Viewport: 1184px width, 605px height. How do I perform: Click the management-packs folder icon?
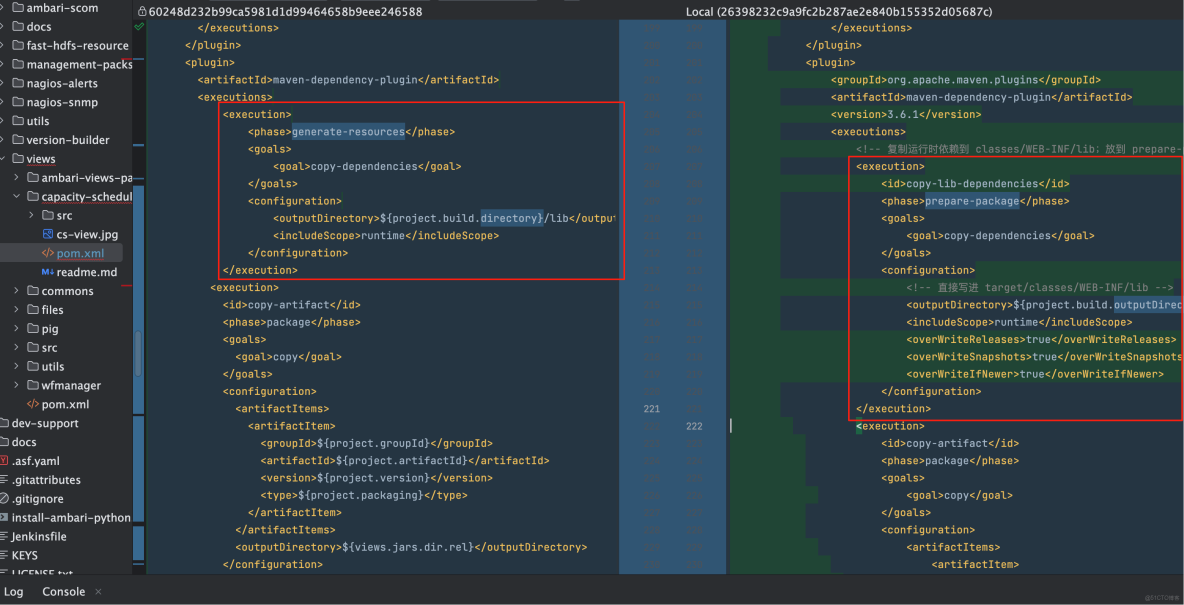[18, 64]
